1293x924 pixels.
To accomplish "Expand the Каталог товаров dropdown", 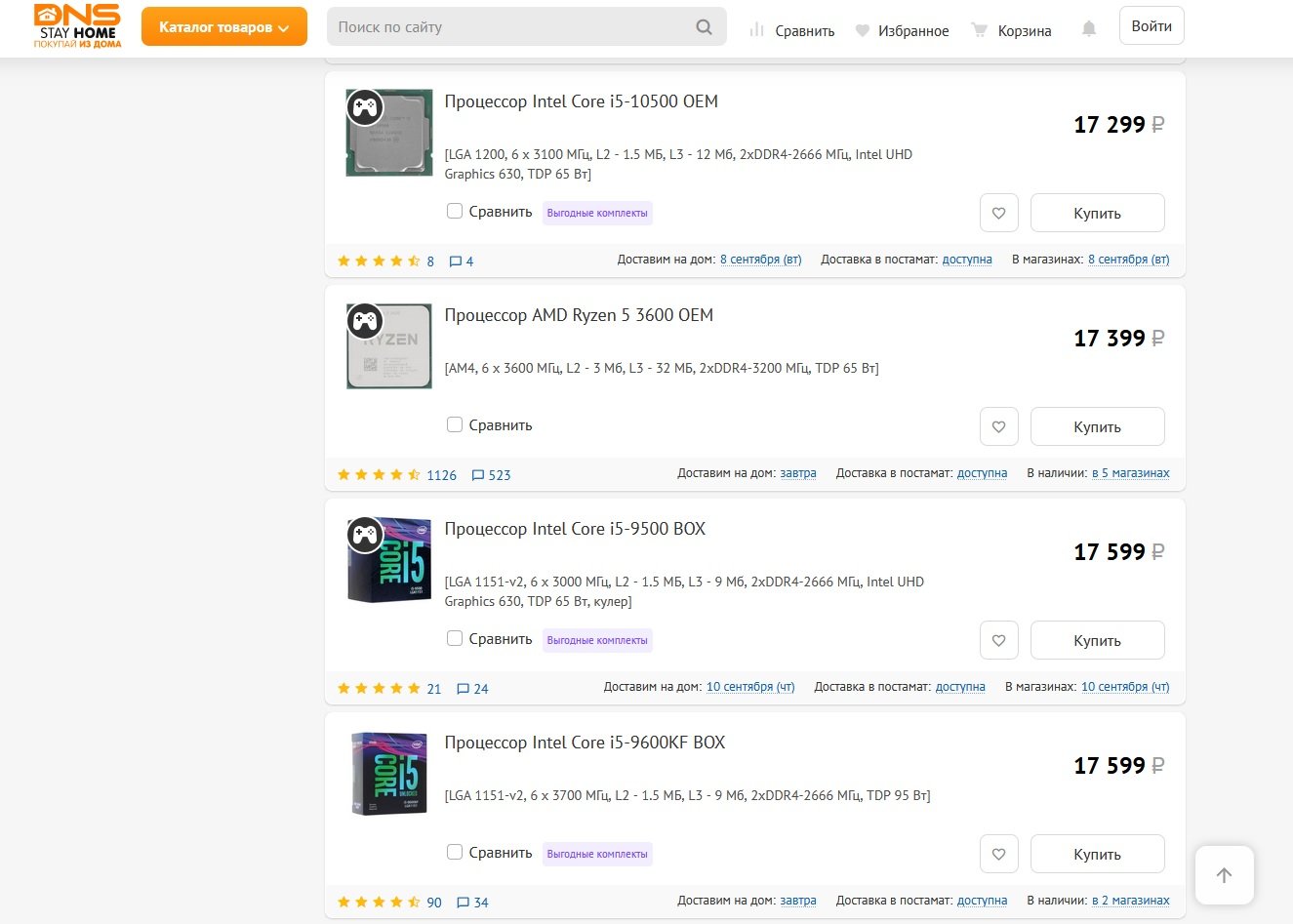I will pos(223,27).
